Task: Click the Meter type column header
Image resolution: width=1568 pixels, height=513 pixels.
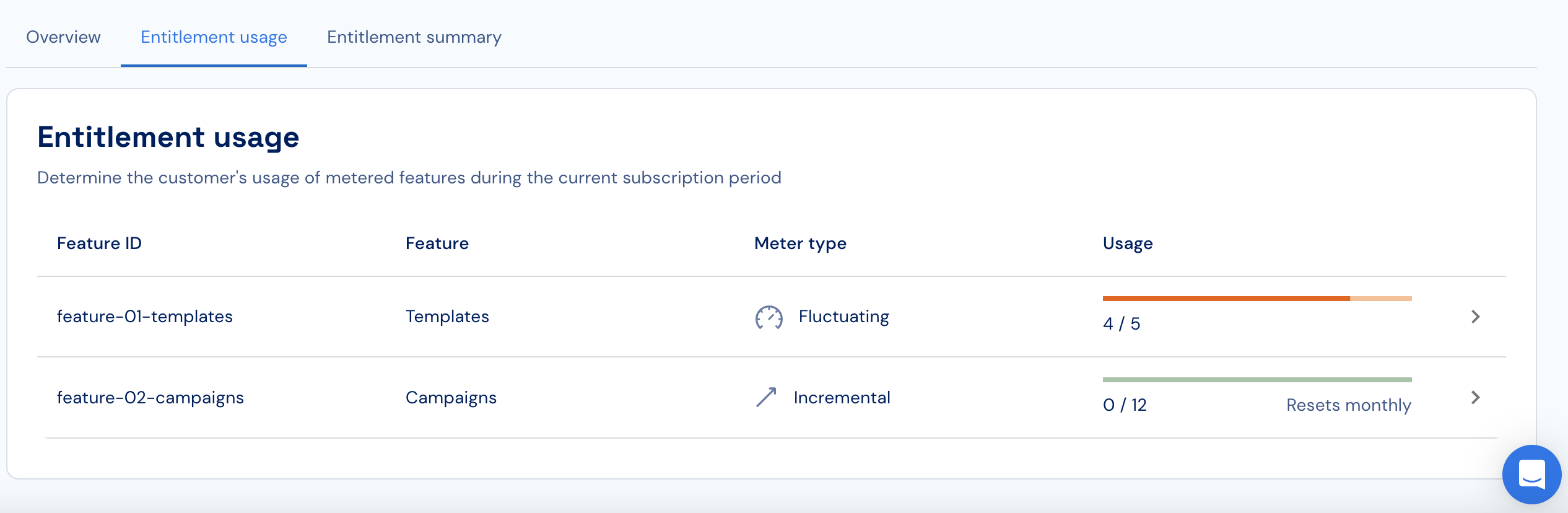Action: [799, 243]
